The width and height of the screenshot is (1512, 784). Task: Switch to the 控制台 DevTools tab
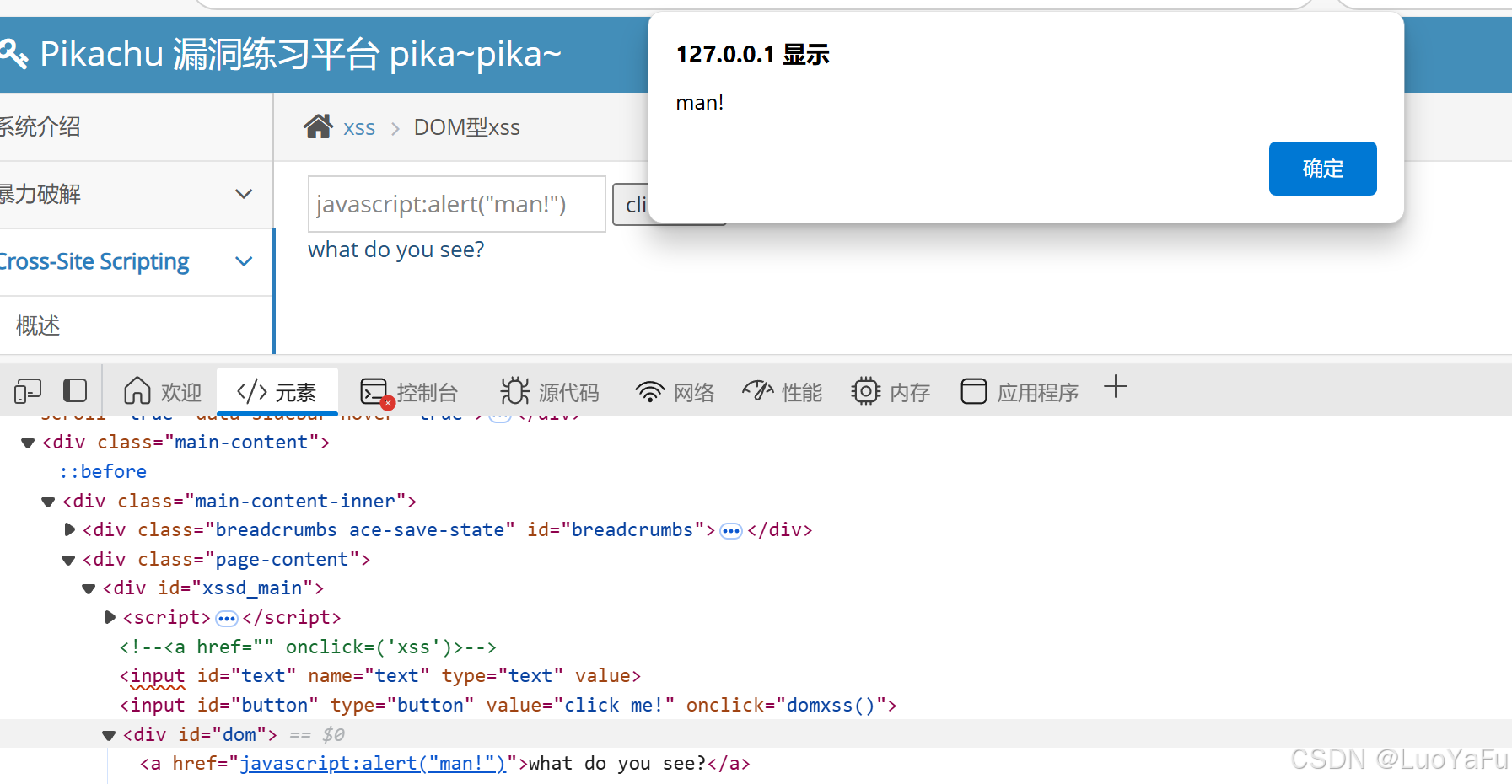[x=409, y=392]
